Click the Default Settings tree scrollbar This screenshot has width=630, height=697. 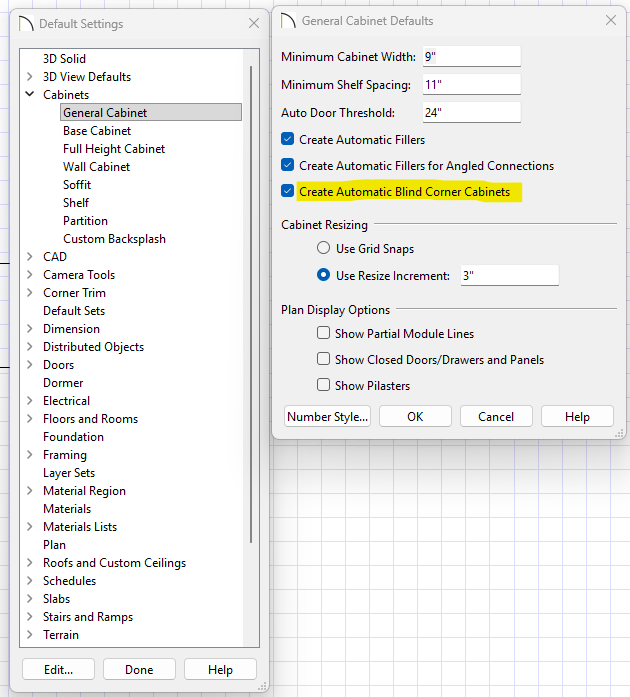(x=249, y=300)
